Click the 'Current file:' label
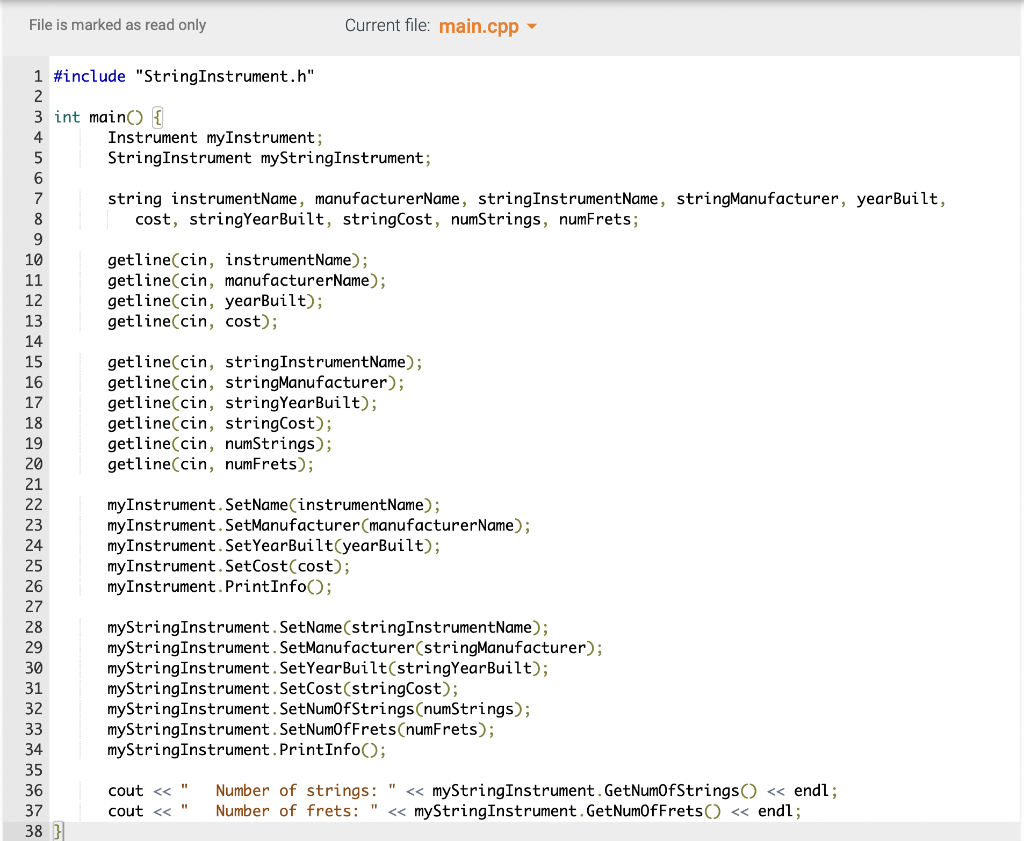This screenshot has width=1024, height=841. point(389,26)
